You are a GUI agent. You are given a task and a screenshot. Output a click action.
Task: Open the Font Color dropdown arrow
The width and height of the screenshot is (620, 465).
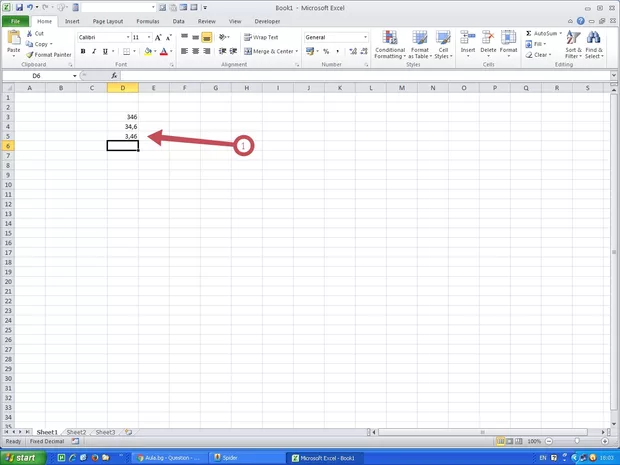[x=171, y=51]
